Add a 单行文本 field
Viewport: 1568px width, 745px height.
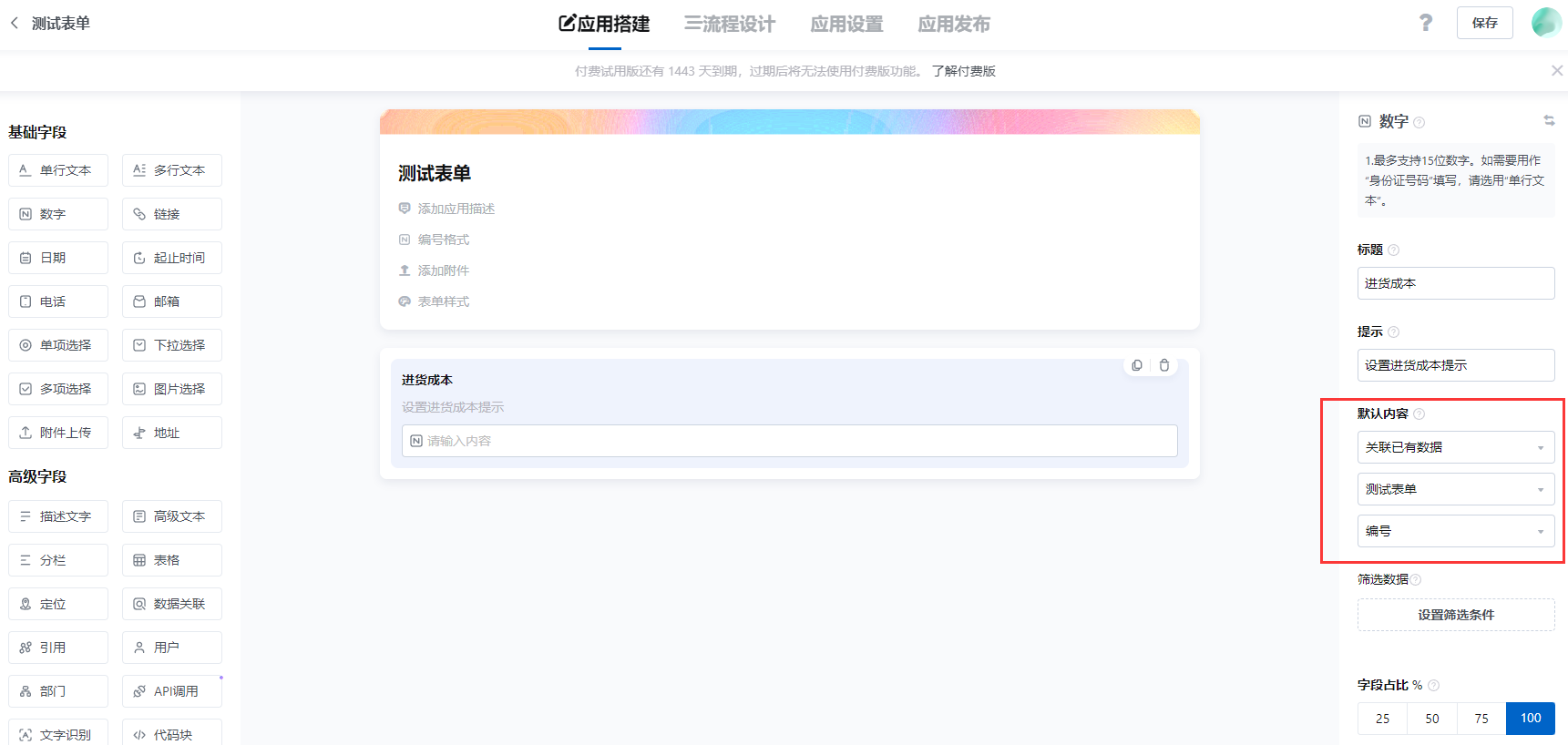(58, 170)
